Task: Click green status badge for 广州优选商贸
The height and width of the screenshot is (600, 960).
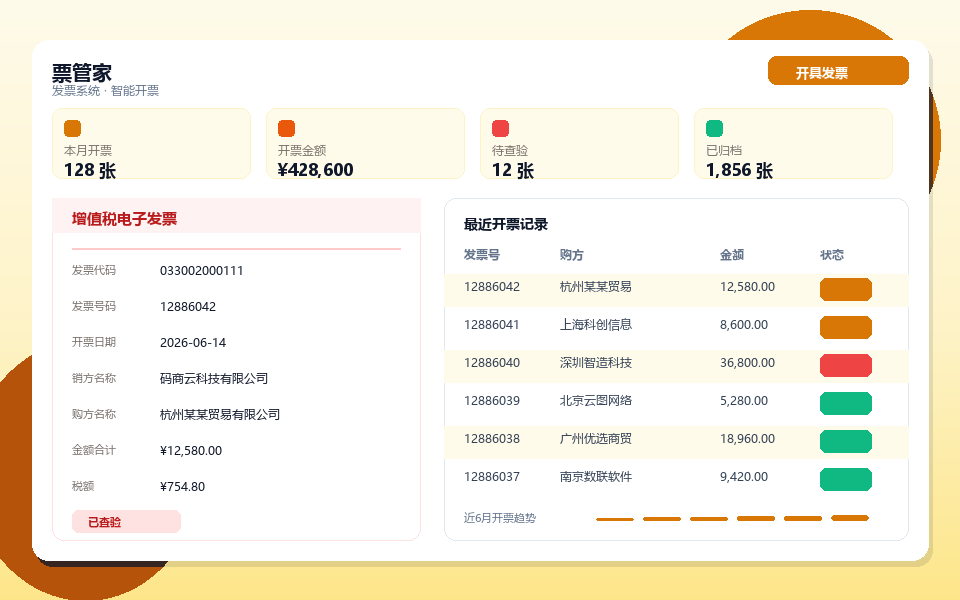Action: point(846,441)
